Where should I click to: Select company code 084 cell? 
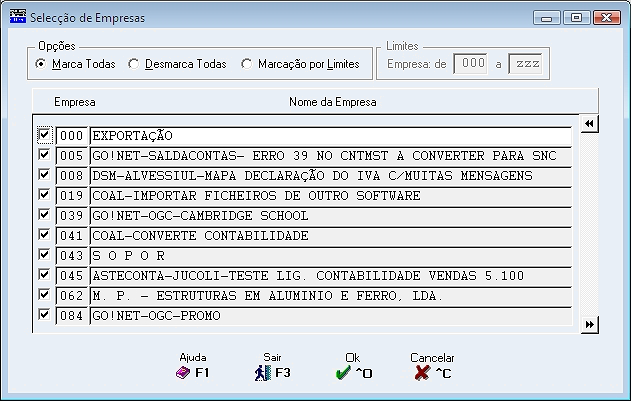pyautogui.click(x=72, y=316)
